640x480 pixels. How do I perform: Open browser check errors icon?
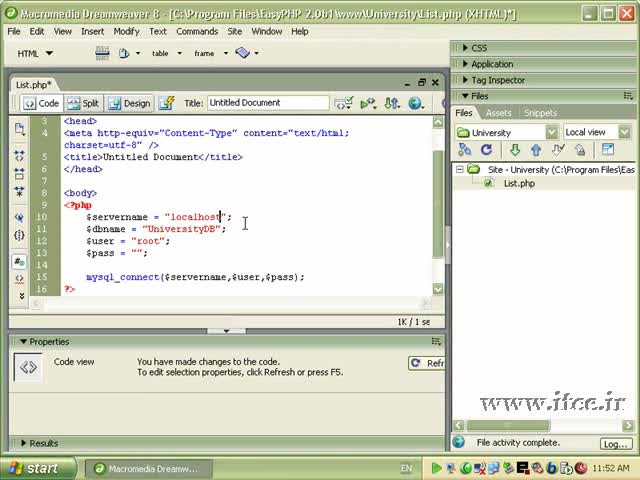pyautogui.click(x=343, y=103)
